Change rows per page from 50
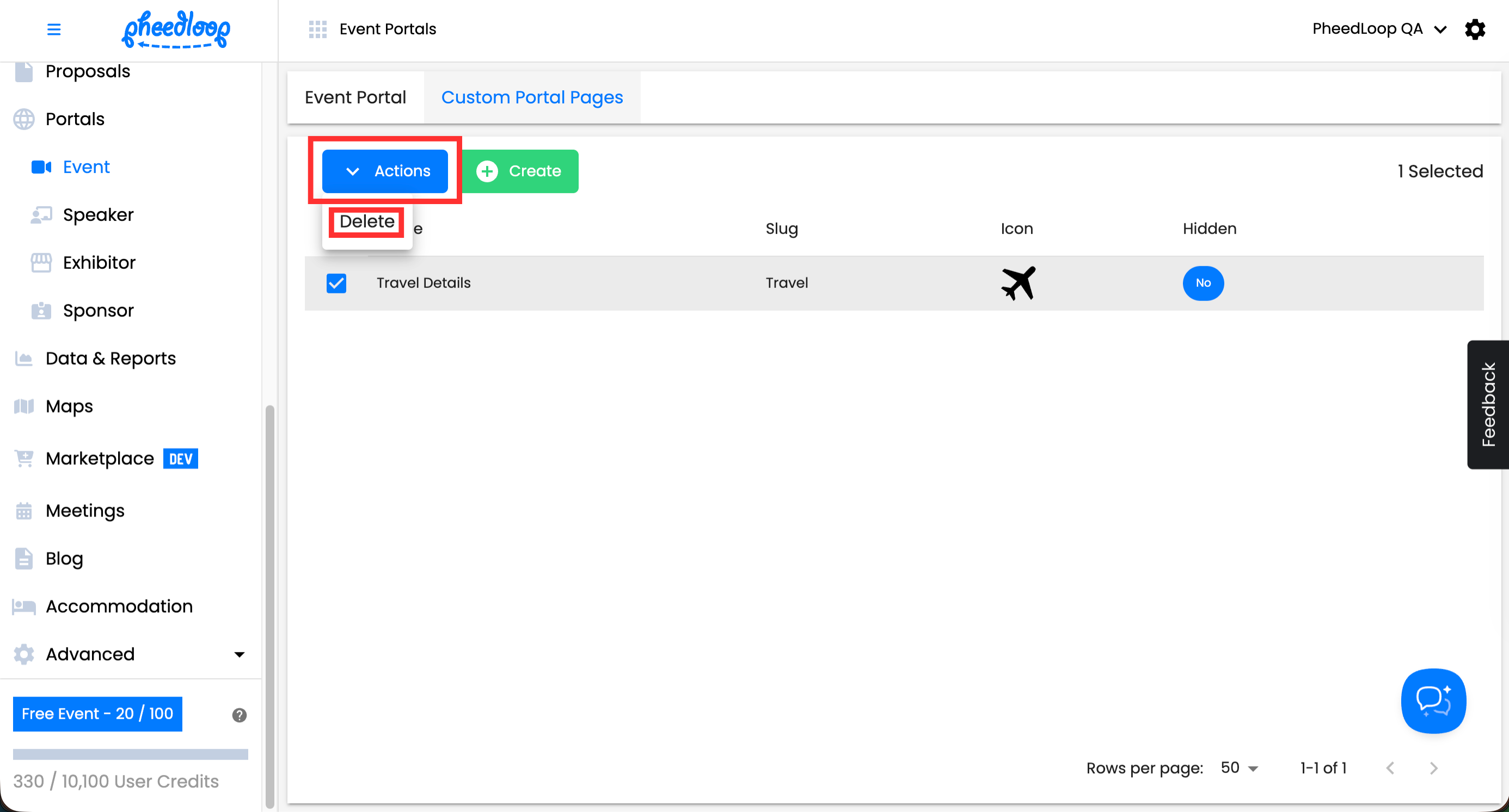This screenshot has width=1509, height=812. [x=1238, y=767]
